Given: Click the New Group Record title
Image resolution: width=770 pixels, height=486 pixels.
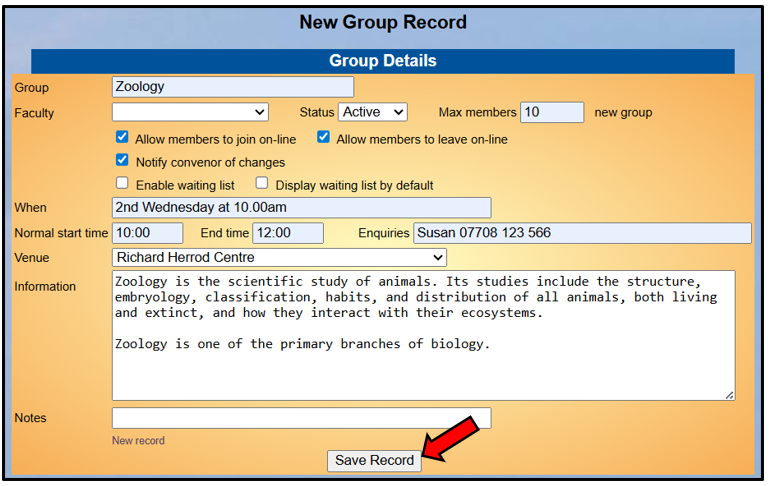Looking at the screenshot, I should pos(383,23).
